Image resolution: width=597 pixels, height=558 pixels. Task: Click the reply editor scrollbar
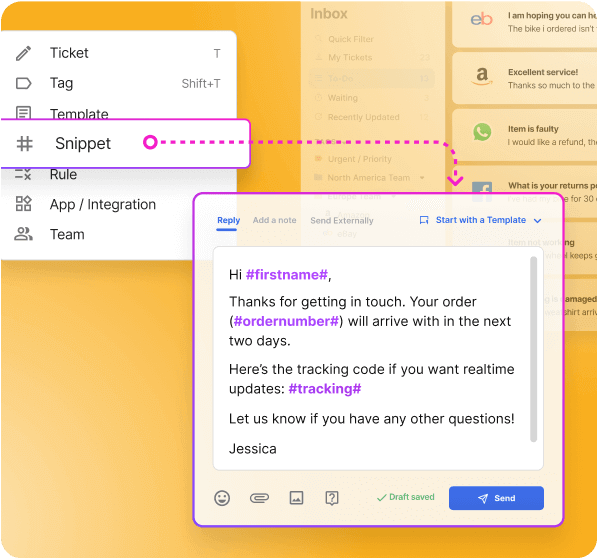[x=533, y=349]
